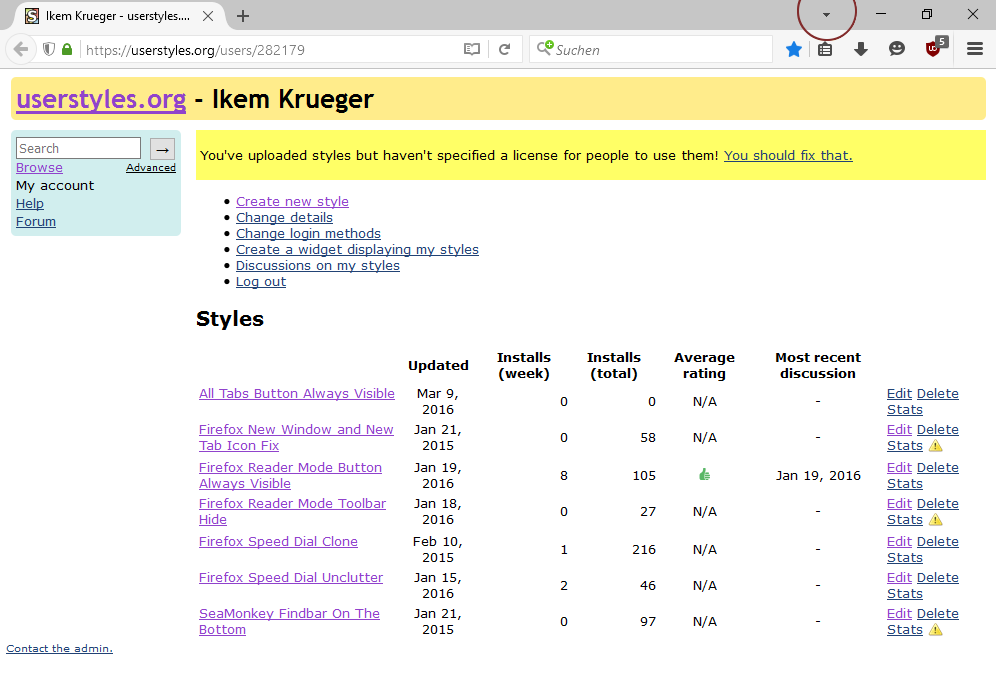The width and height of the screenshot is (996, 674).
Task: Open tracking protection shield icon
Action: coord(49,50)
